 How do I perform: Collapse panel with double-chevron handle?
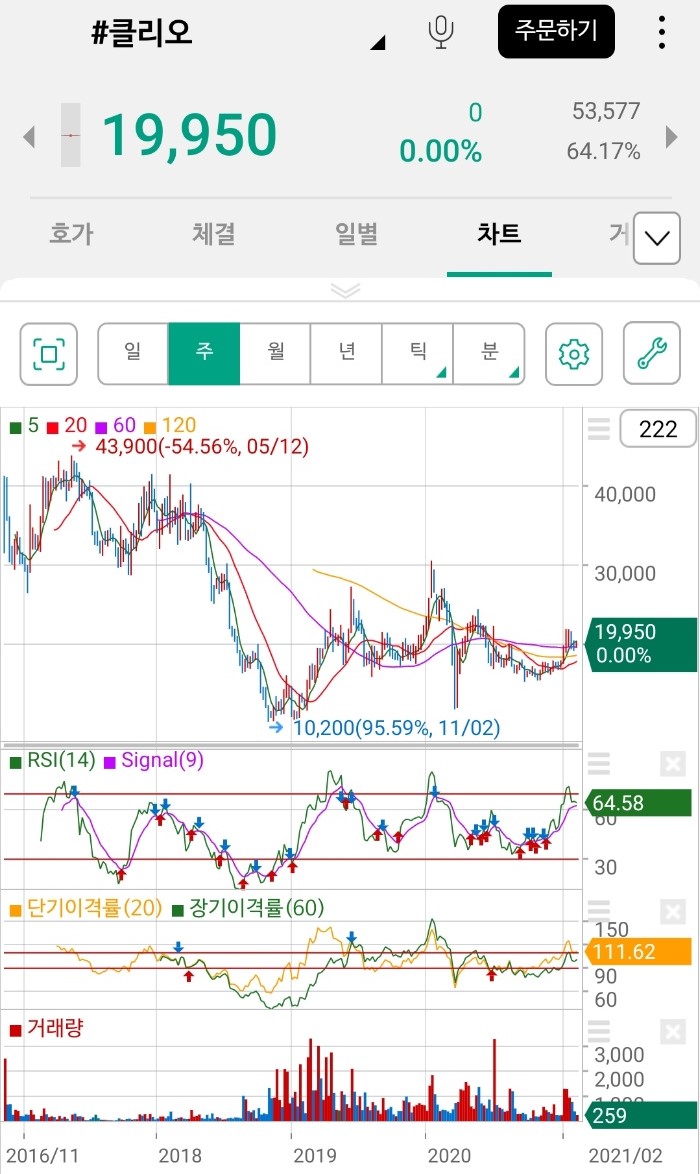[345, 290]
